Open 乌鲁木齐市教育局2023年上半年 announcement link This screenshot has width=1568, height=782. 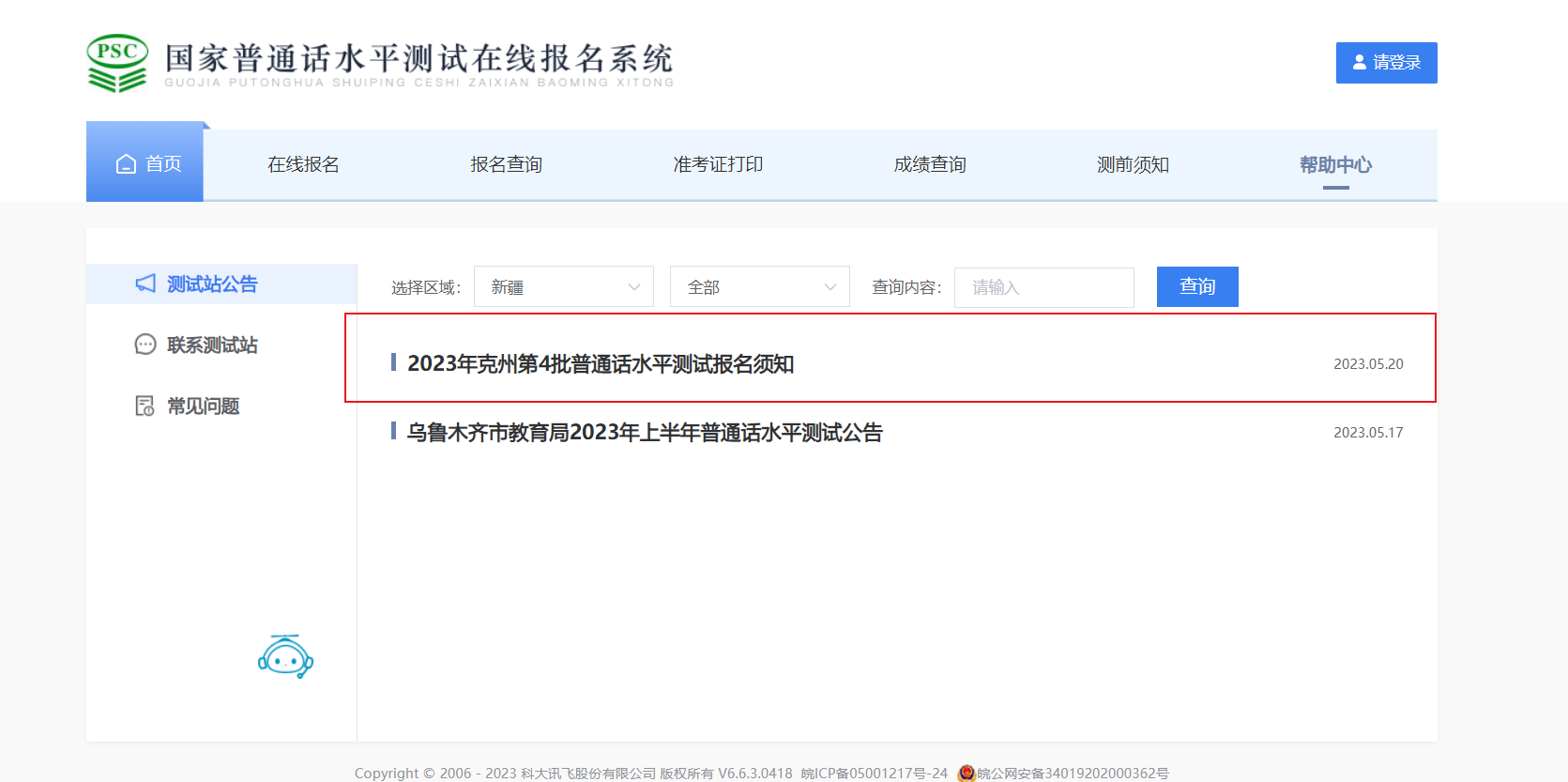645,433
